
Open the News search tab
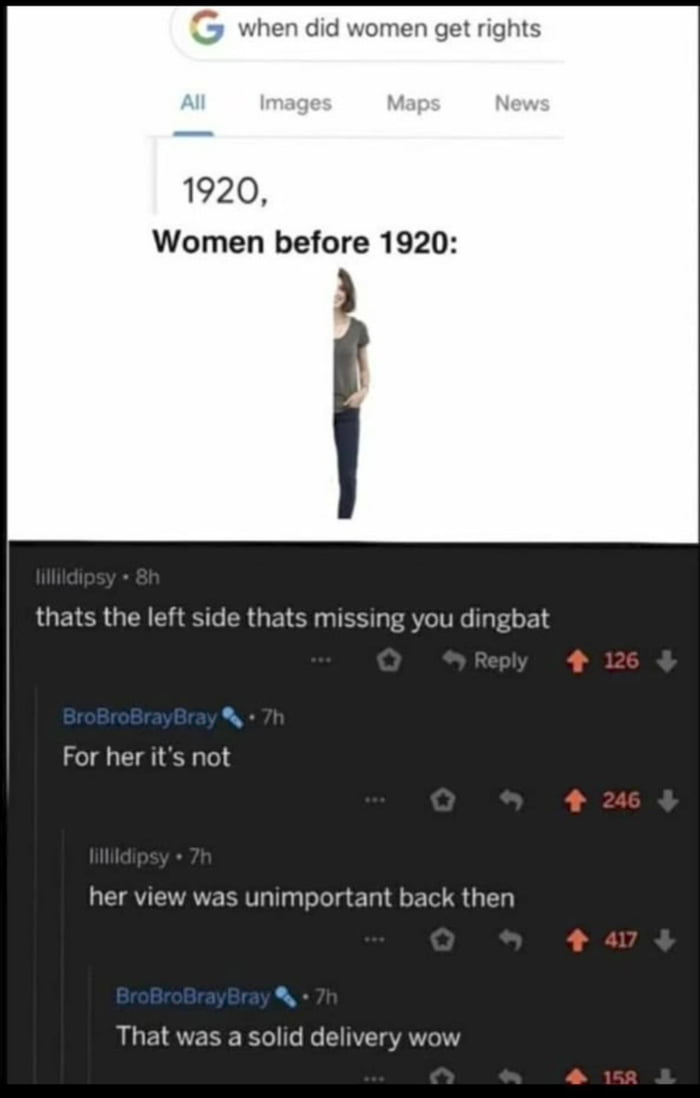[x=522, y=104]
